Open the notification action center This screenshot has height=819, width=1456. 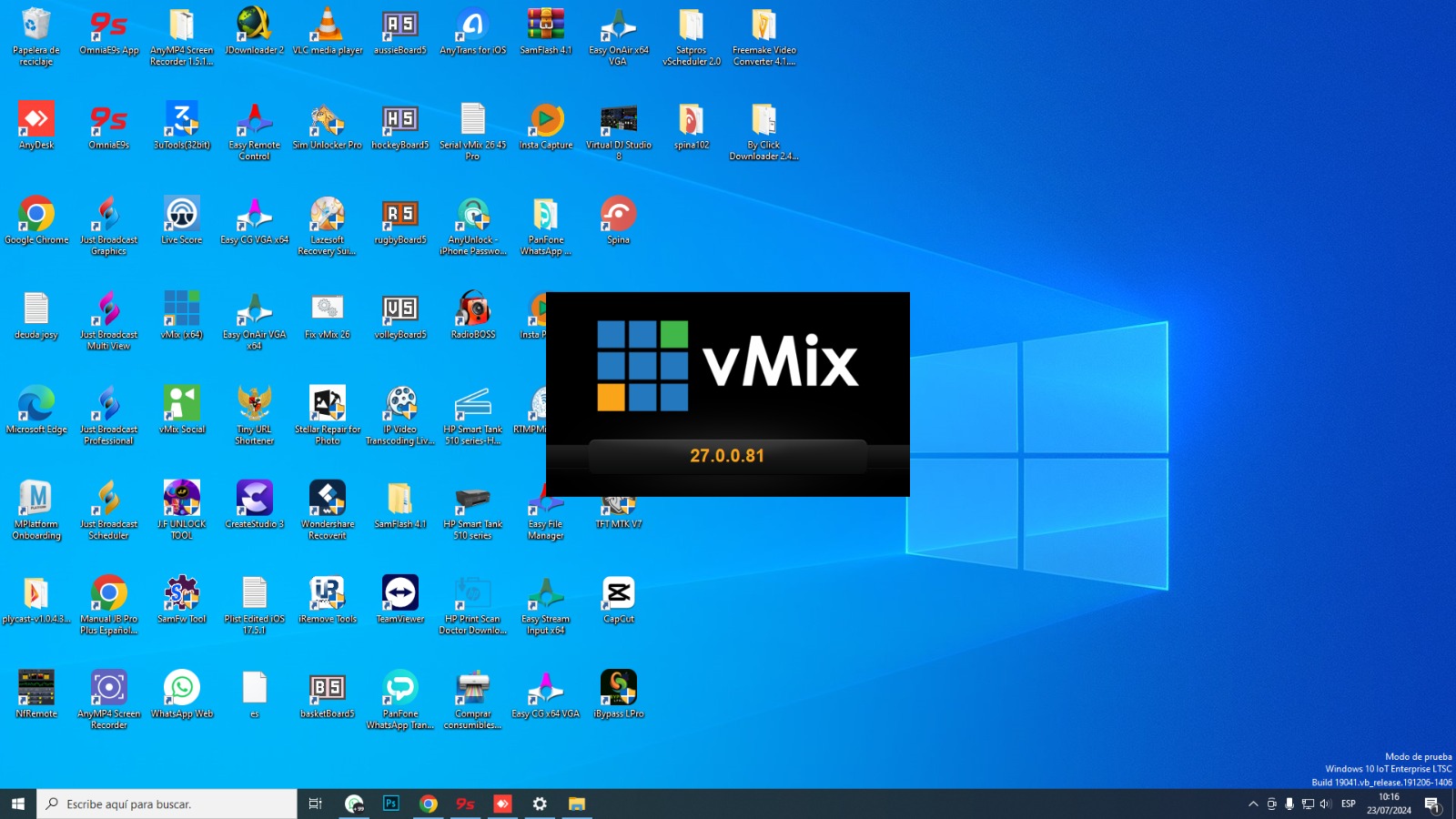pyautogui.click(x=1432, y=804)
